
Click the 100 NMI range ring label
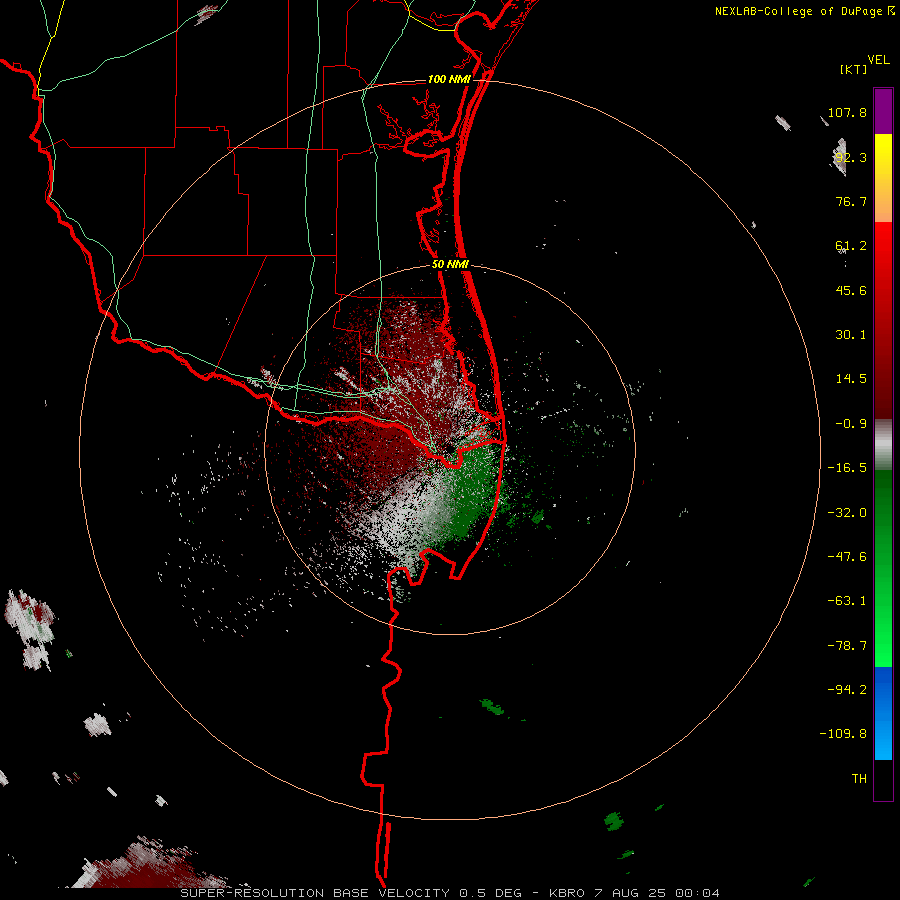point(449,79)
